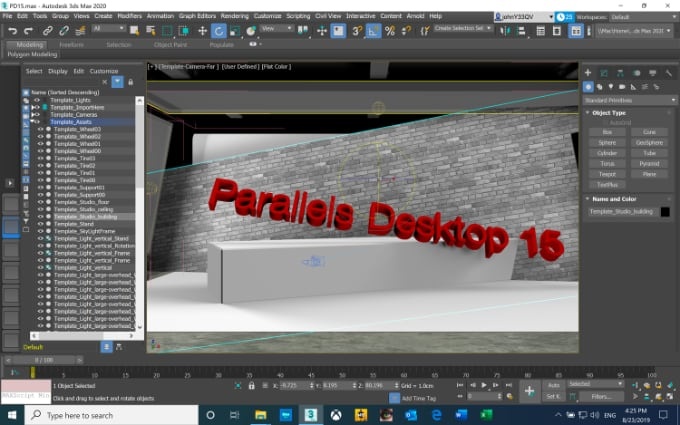Choose the Rectangular Selection Region icon
680x425 pixels.
[x=167, y=31]
